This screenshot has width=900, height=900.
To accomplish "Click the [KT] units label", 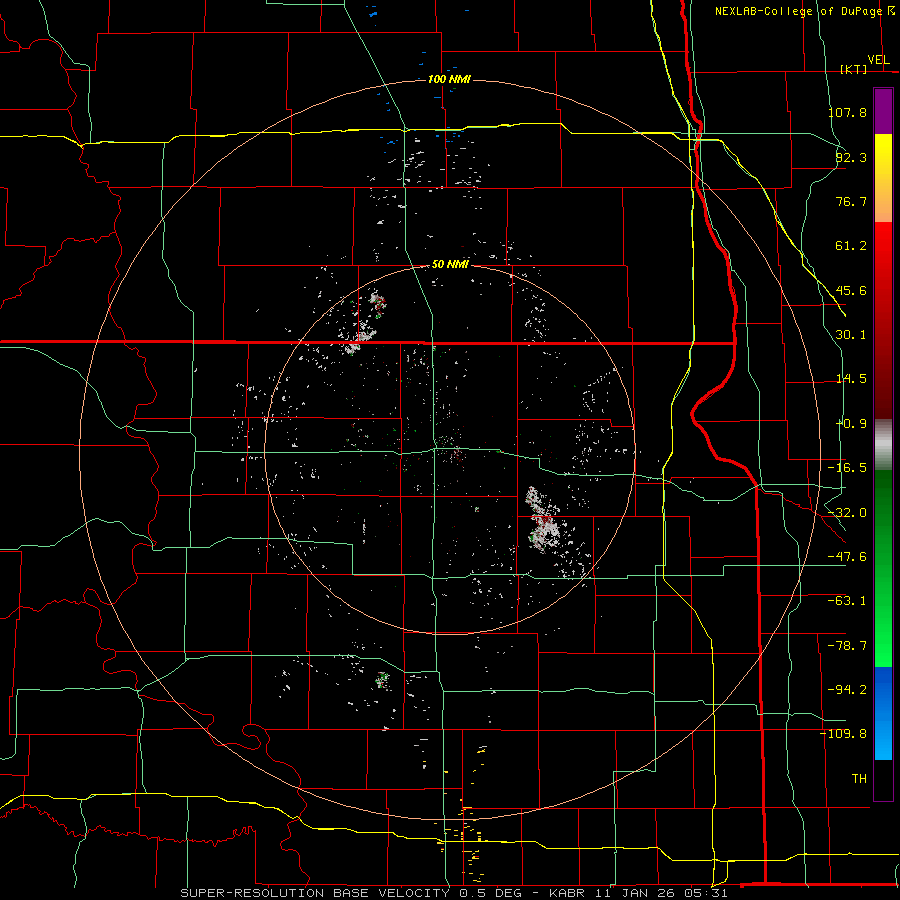I will click(x=853, y=69).
